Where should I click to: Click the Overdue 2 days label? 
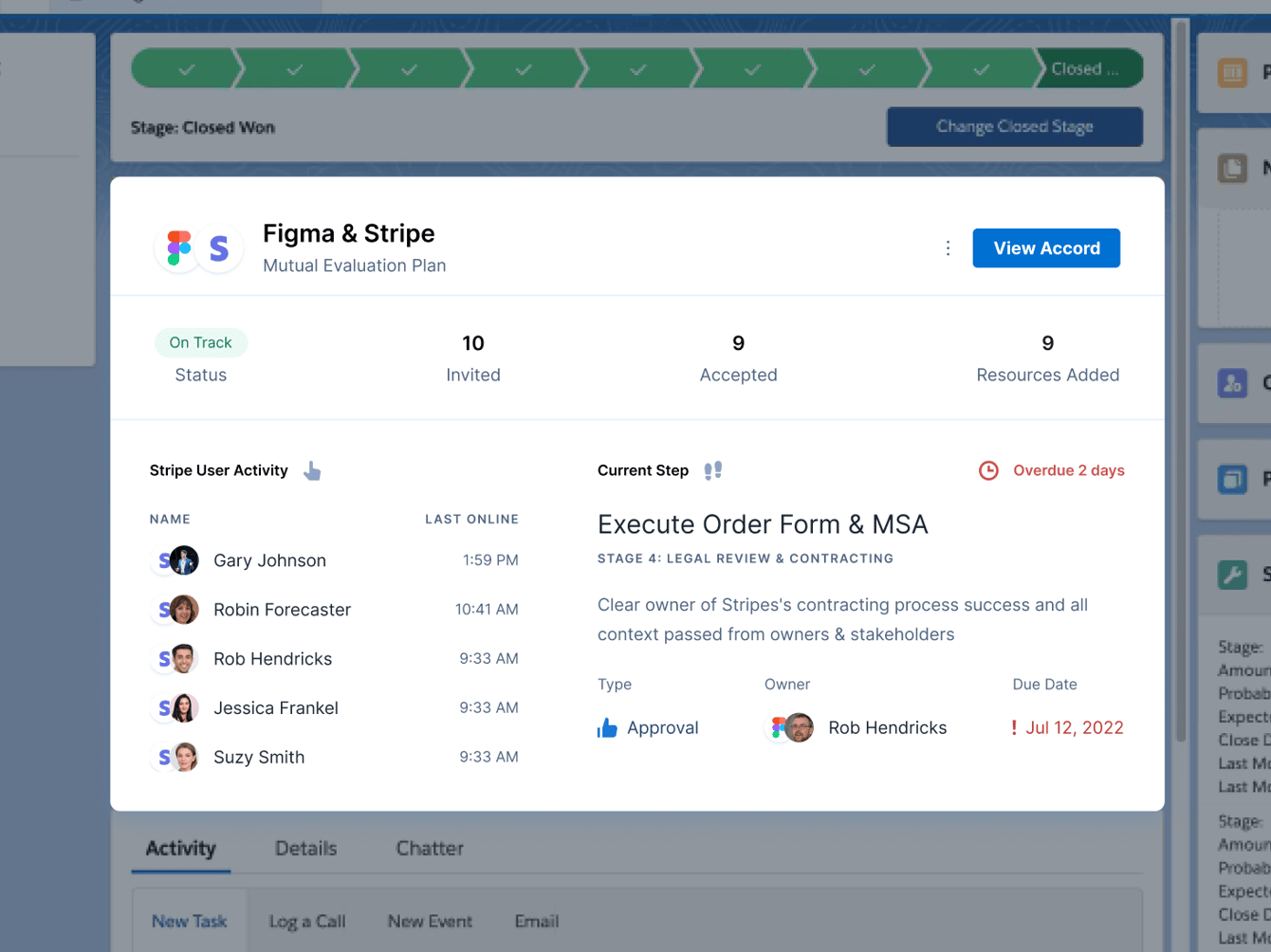click(x=1069, y=470)
